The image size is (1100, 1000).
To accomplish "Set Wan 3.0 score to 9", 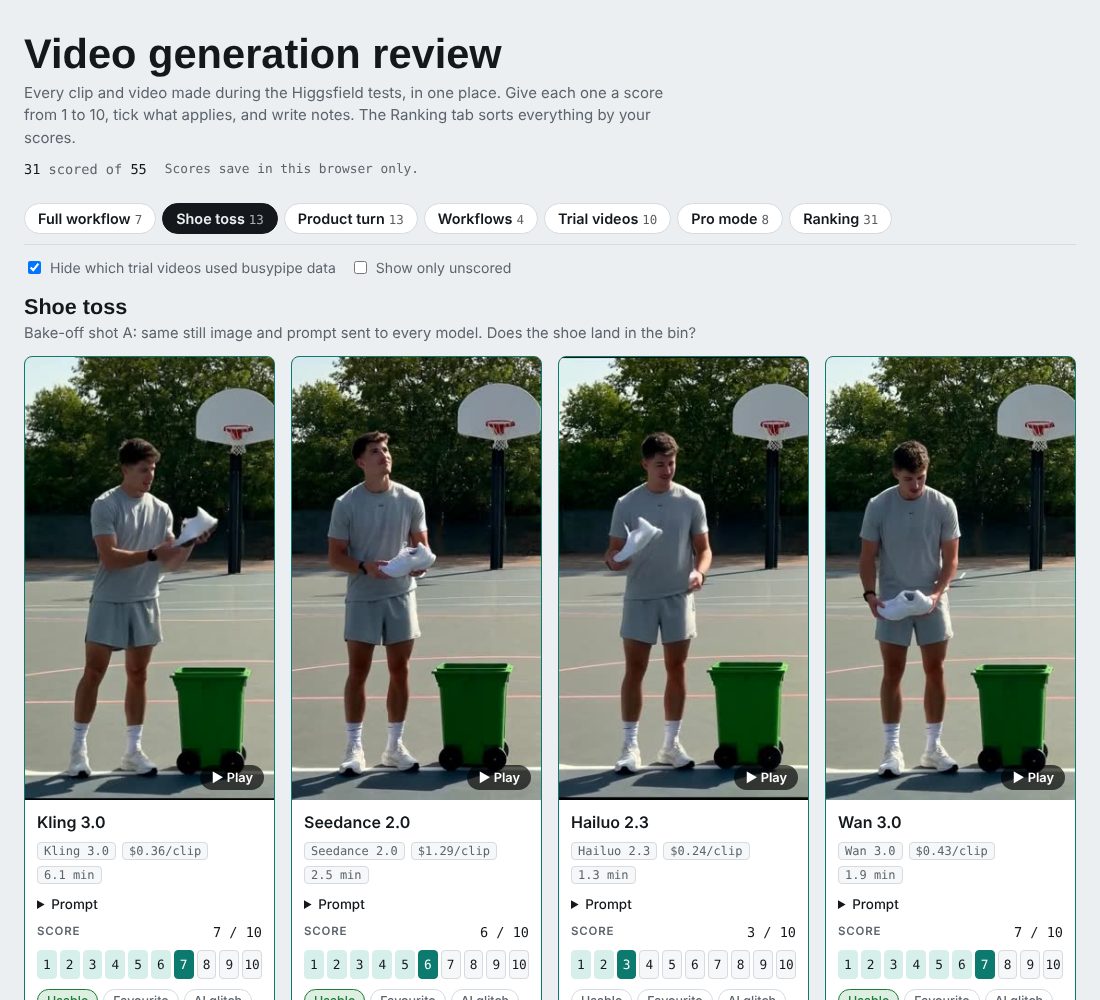I will (x=1030, y=964).
